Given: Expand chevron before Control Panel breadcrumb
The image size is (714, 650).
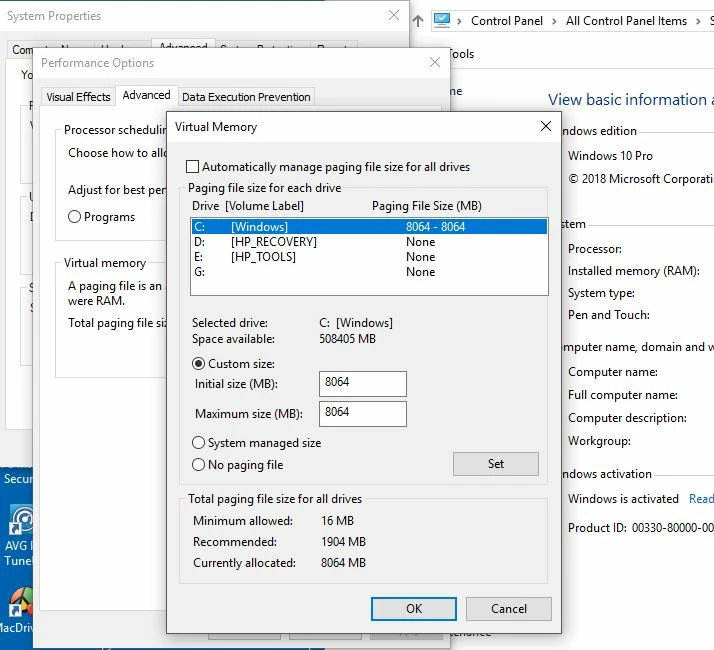Looking at the screenshot, I should (x=459, y=21).
